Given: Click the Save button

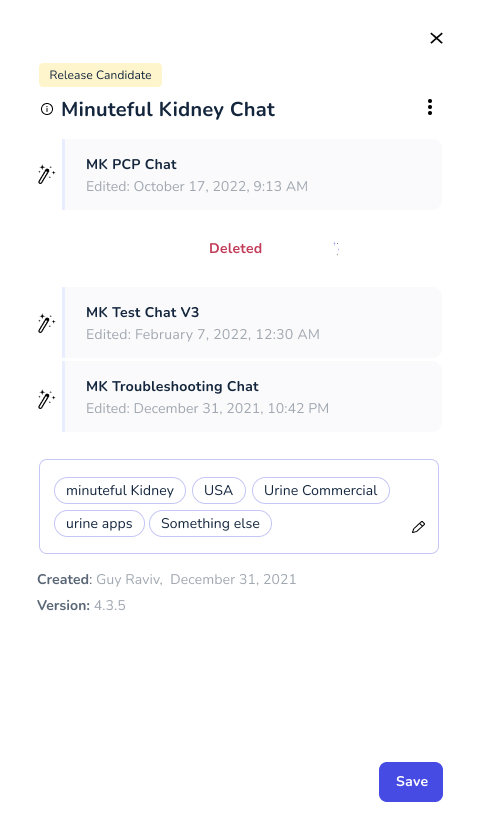Looking at the screenshot, I should [411, 781].
